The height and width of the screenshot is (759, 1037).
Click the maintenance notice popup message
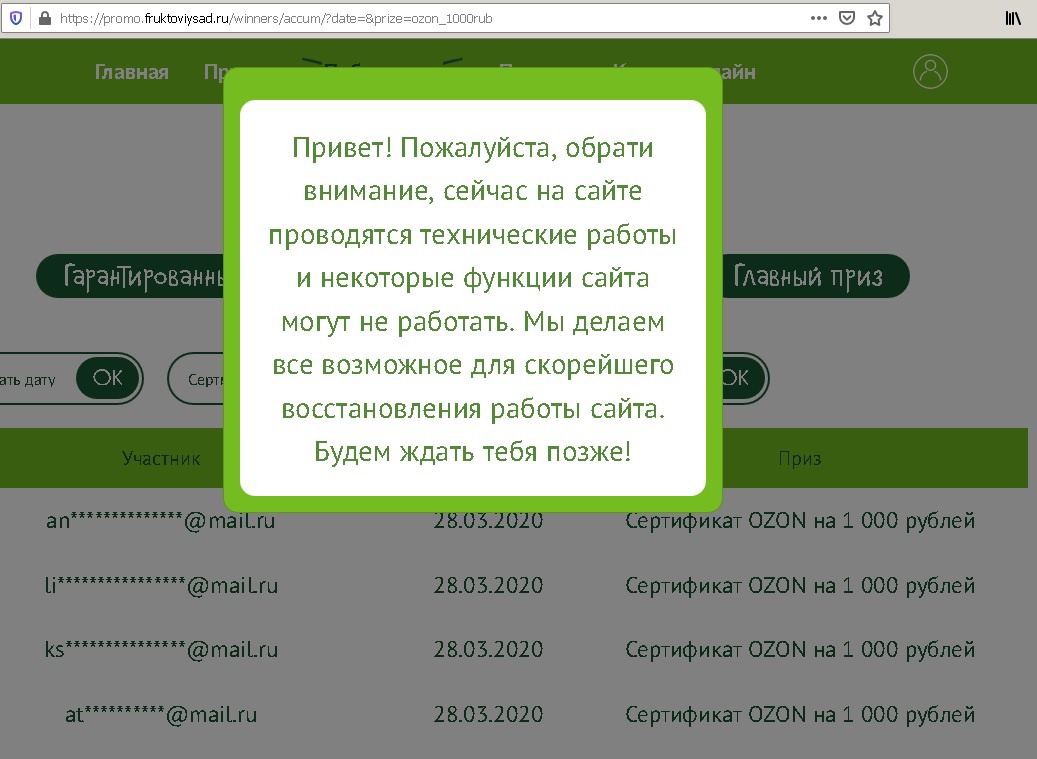(472, 298)
